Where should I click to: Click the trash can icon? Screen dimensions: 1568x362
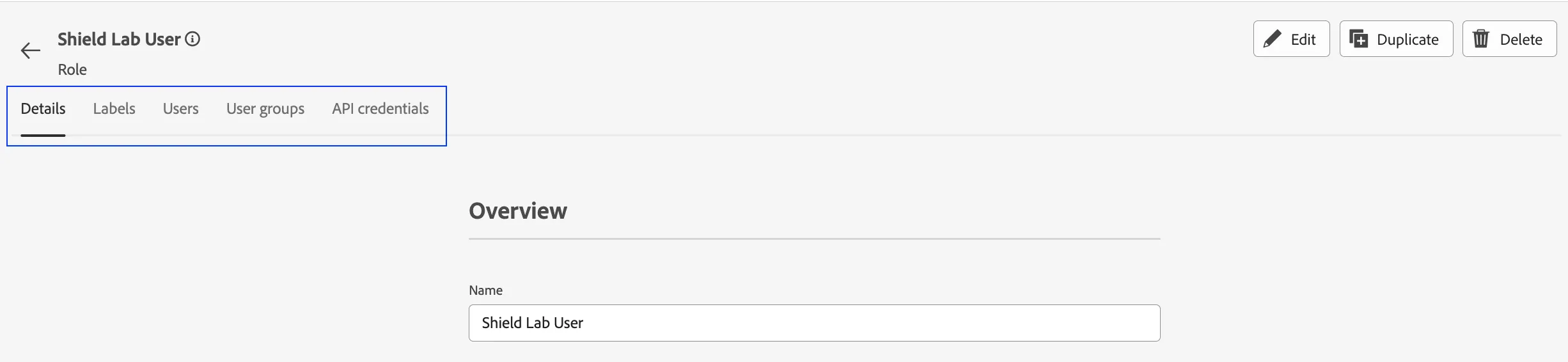click(x=1481, y=39)
